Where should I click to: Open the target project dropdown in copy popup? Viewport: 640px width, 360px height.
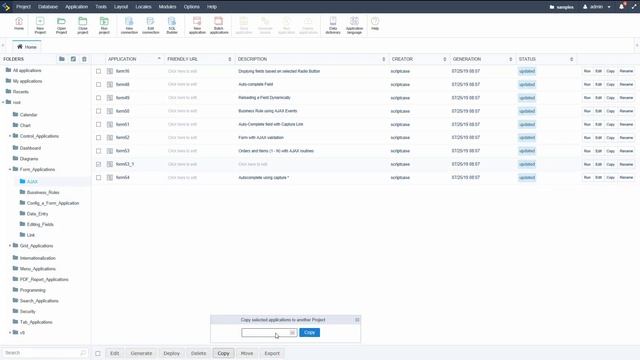[x=269, y=333]
